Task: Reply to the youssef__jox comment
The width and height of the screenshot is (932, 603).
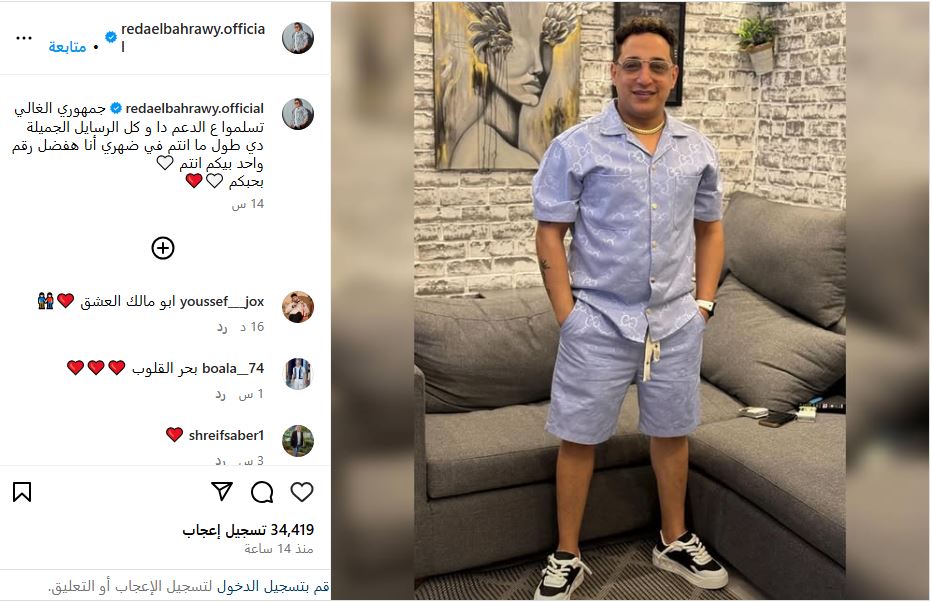Action: coord(222,327)
